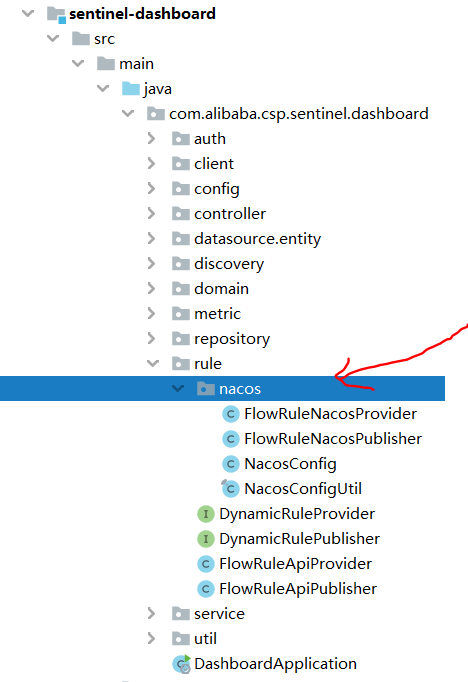
Task: Select the FlowRuleApiPublisher class name
Action: [298, 589]
